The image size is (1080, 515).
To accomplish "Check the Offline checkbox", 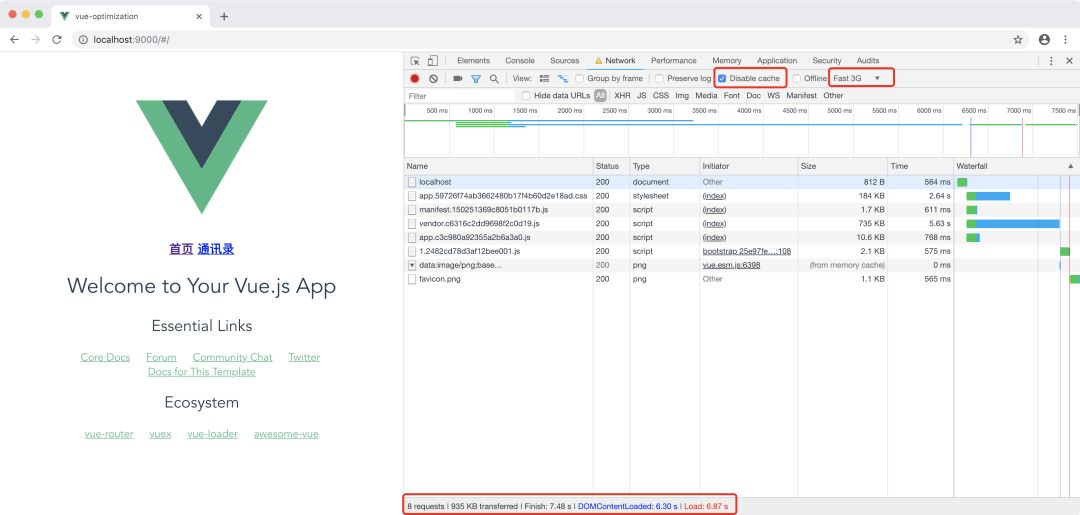I will coord(797,78).
